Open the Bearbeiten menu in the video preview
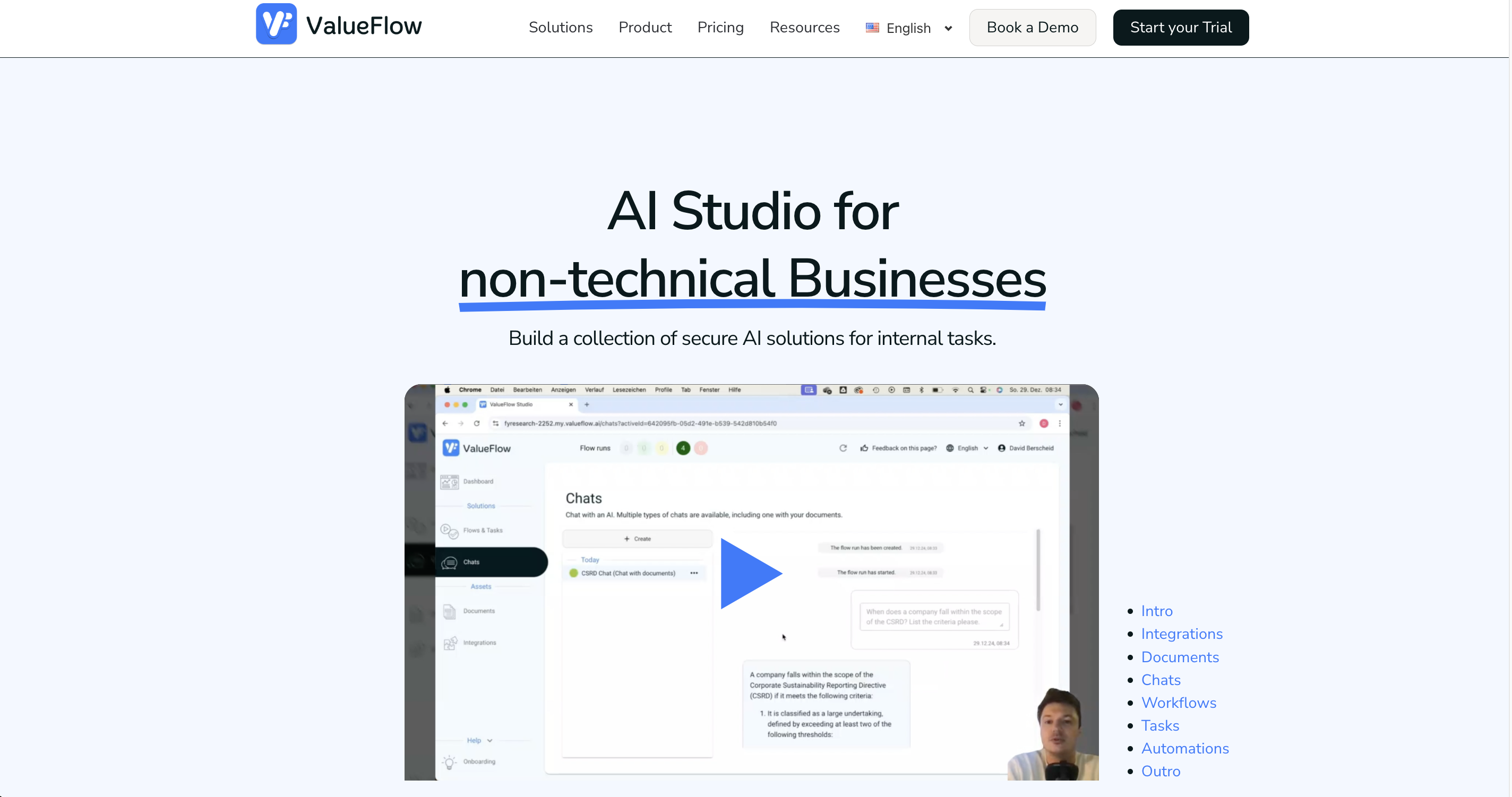 (527, 389)
